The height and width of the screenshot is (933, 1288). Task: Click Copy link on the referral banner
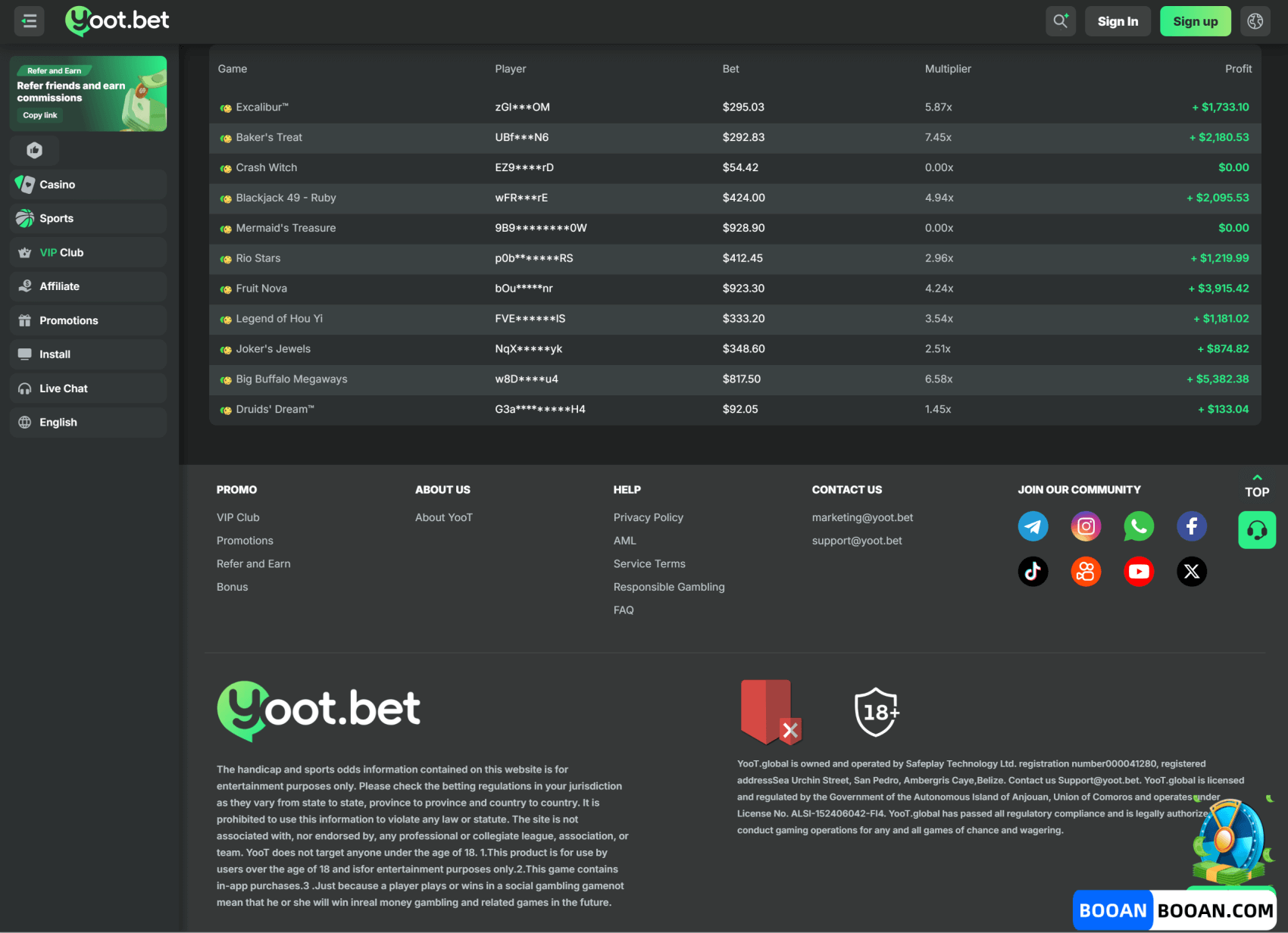point(40,115)
